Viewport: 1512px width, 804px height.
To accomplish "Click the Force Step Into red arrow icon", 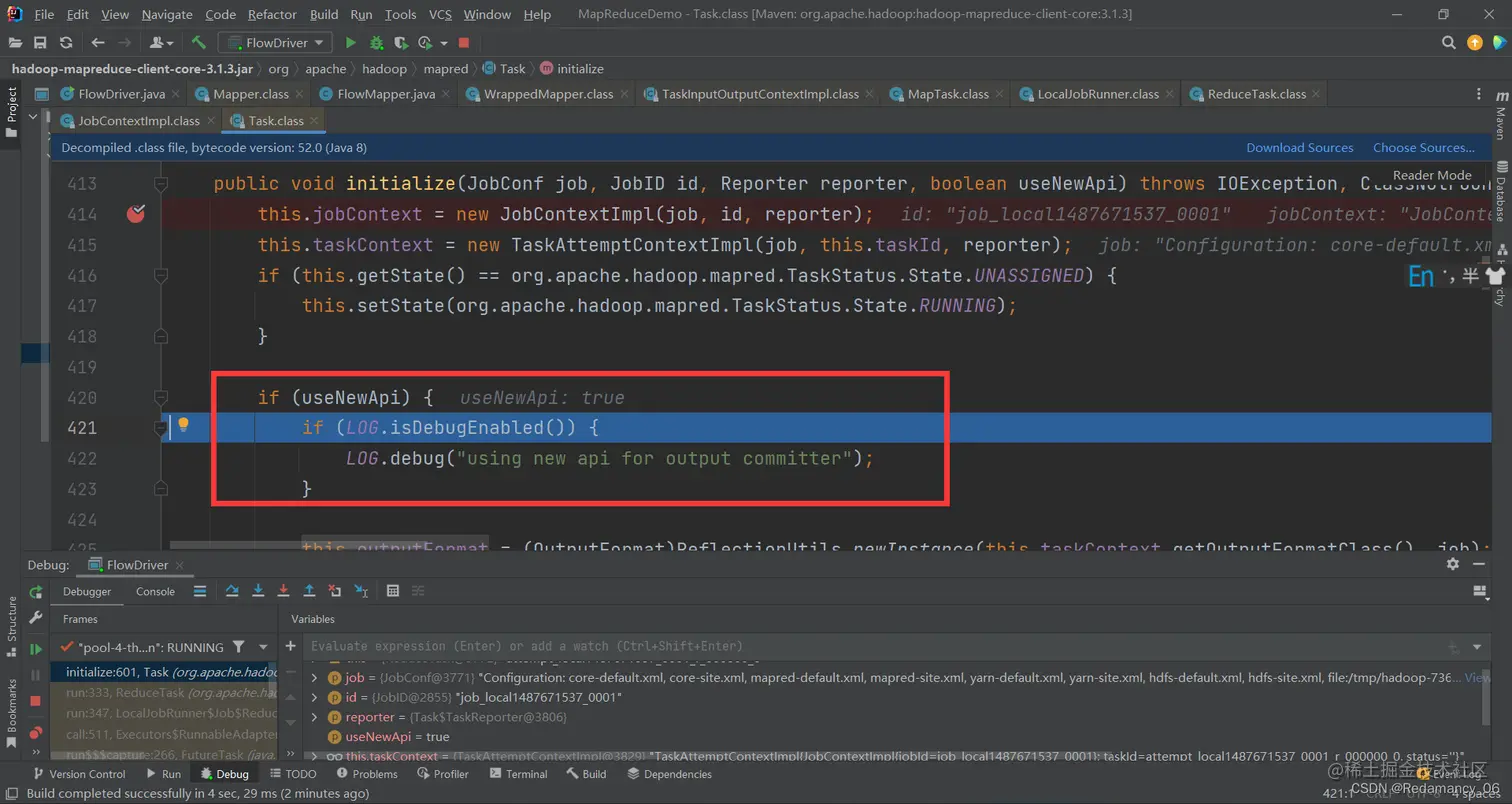I will click(284, 591).
